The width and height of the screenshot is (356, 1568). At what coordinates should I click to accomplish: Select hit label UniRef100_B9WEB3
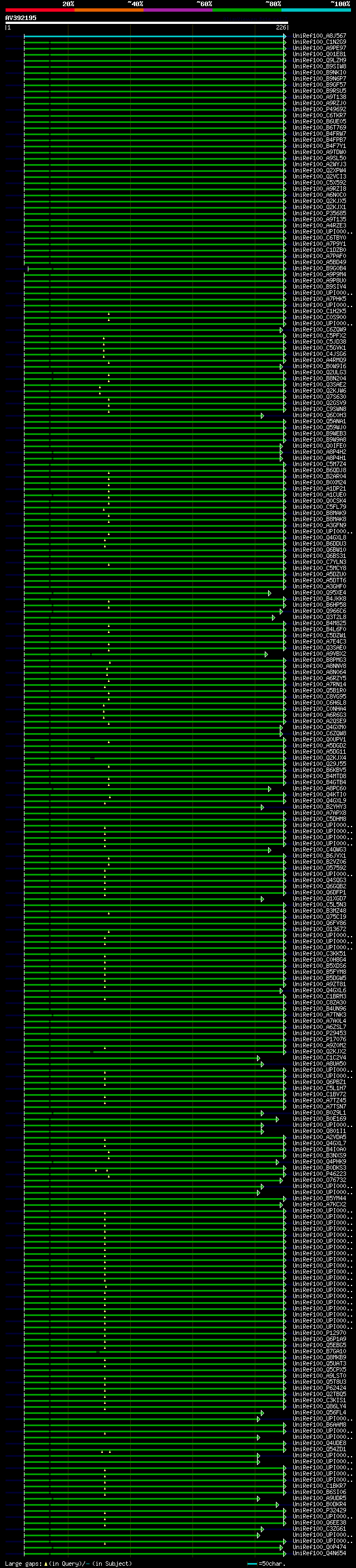tap(319, 433)
